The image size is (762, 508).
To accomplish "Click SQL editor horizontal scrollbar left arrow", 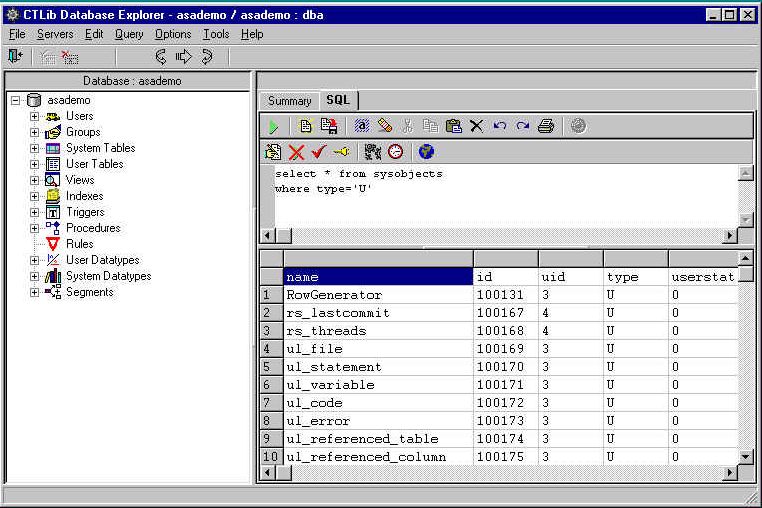I will point(268,236).
